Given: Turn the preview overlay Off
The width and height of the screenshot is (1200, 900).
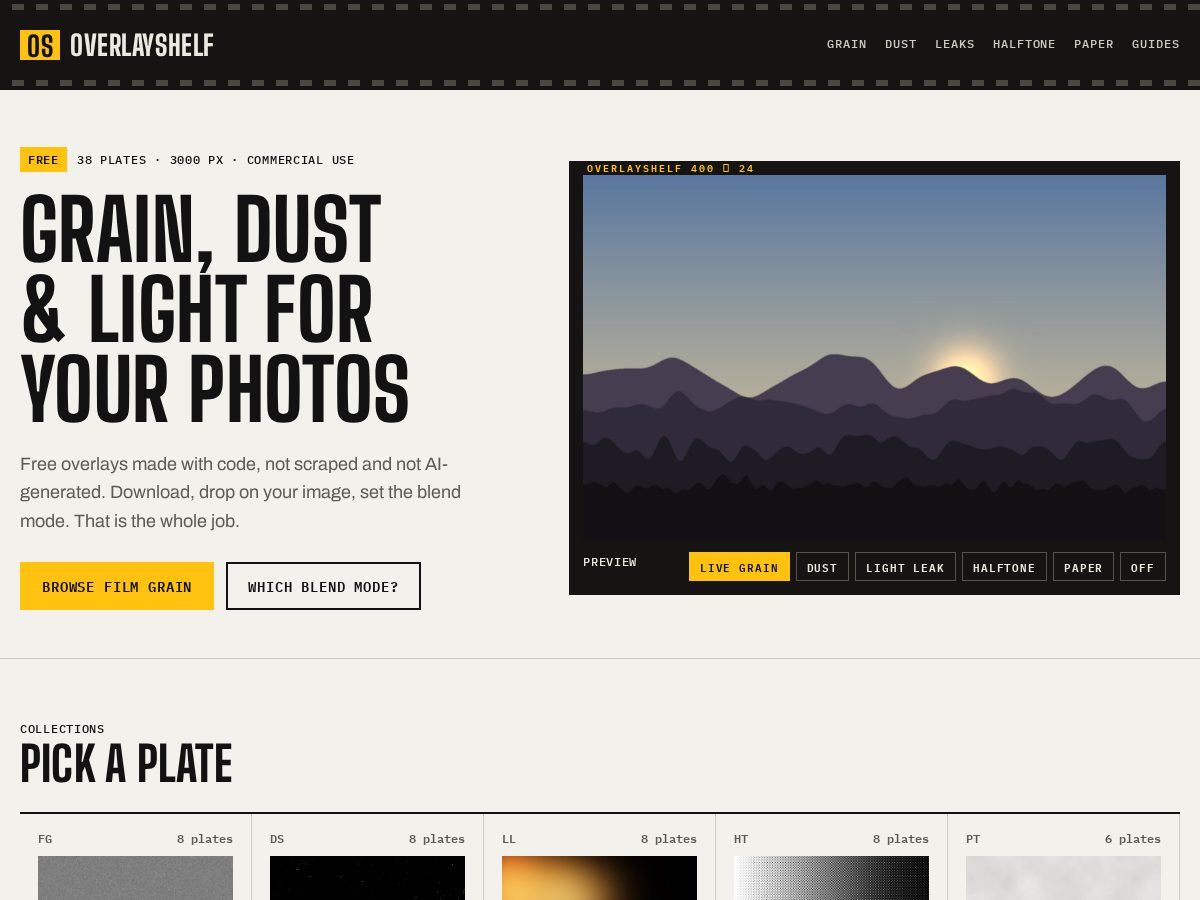Looking at the screenshot, I should point(1143,567).
